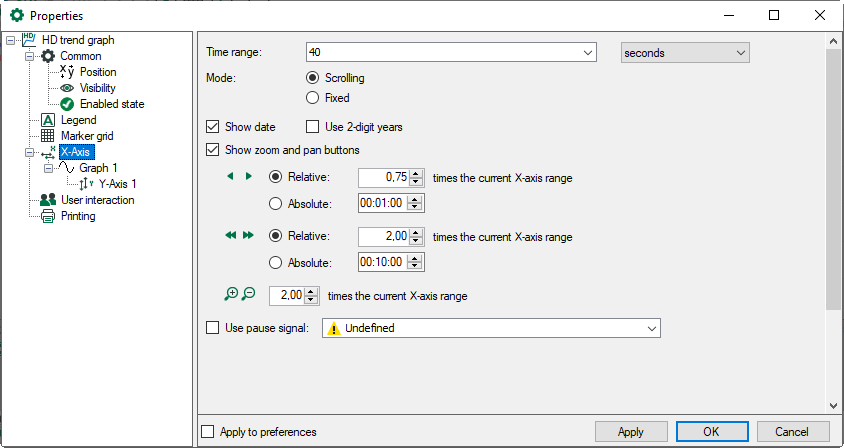This screenshot has height=448, width=844.
Task: Click the User interaction people icon
Action: coord(47,200)
